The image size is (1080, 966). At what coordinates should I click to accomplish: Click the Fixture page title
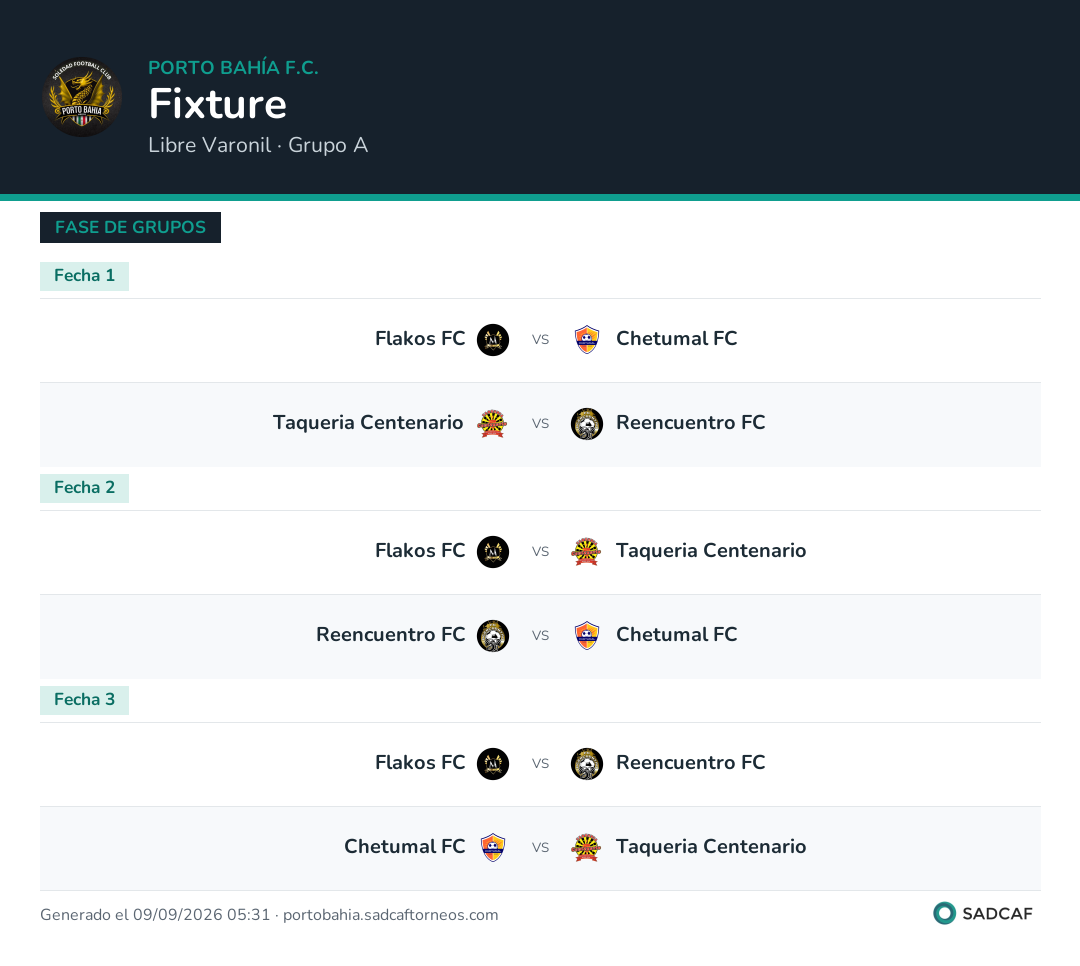click(x=218, y=104)
